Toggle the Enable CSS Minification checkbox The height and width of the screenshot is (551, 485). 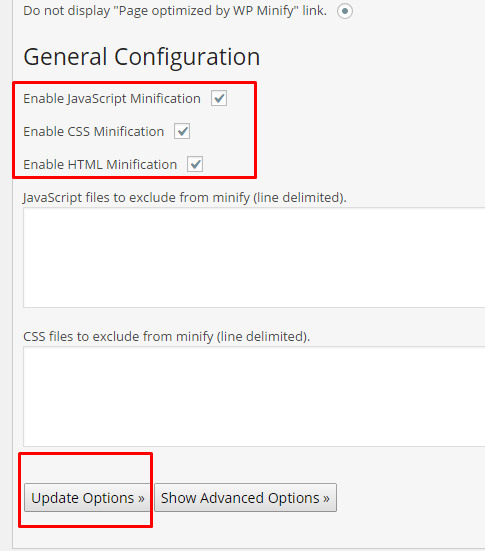point(182,131)
